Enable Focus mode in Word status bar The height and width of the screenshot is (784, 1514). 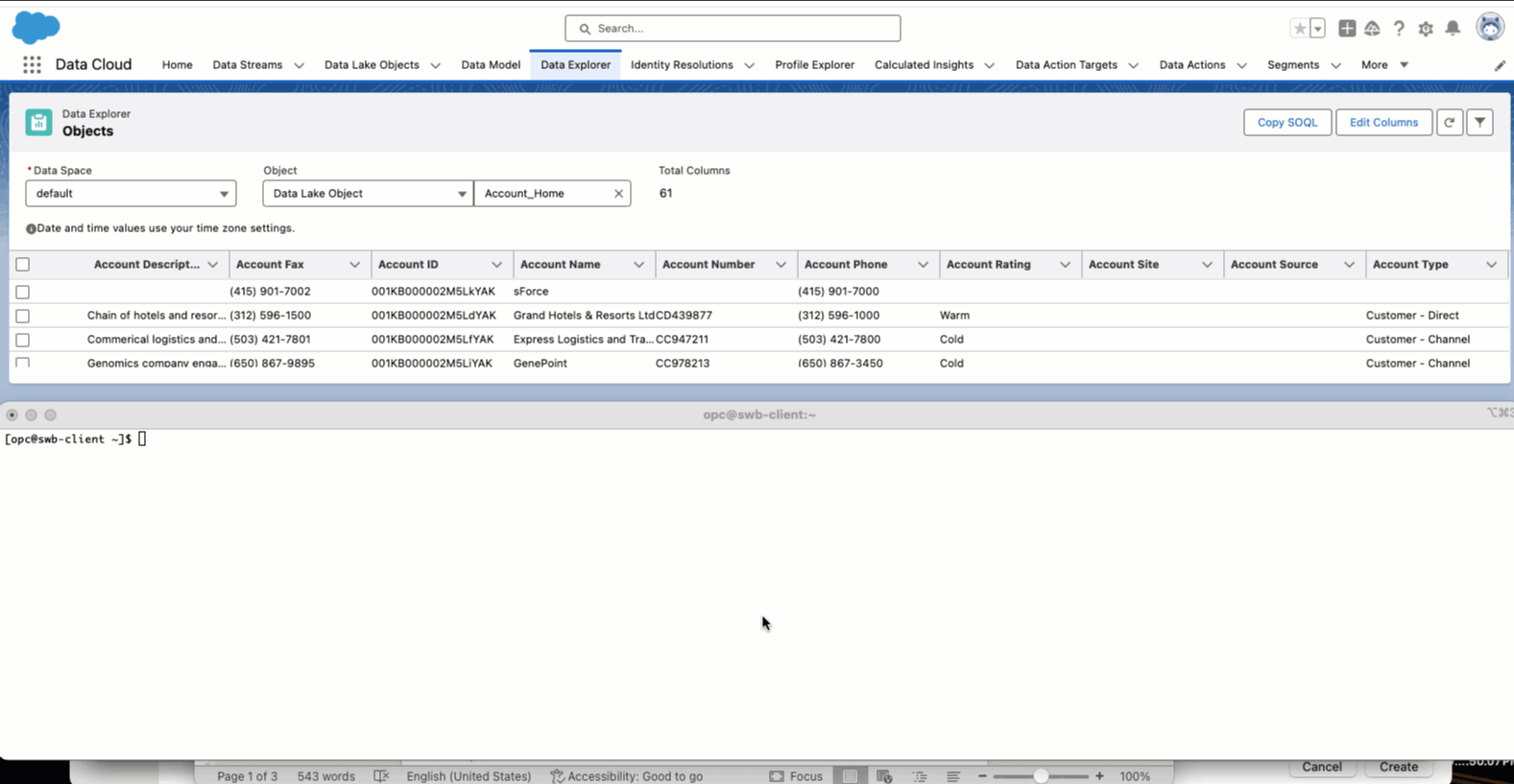[796, 775]
